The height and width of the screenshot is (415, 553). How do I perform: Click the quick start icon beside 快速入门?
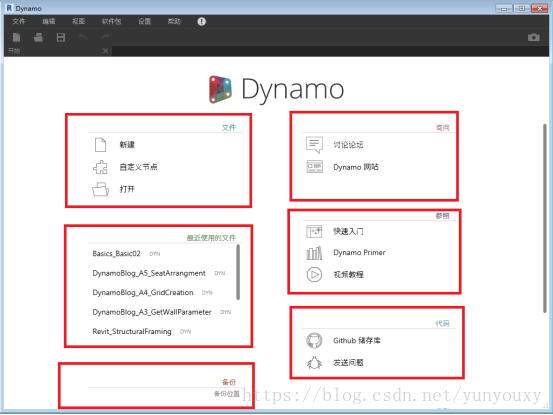point(314,231)
